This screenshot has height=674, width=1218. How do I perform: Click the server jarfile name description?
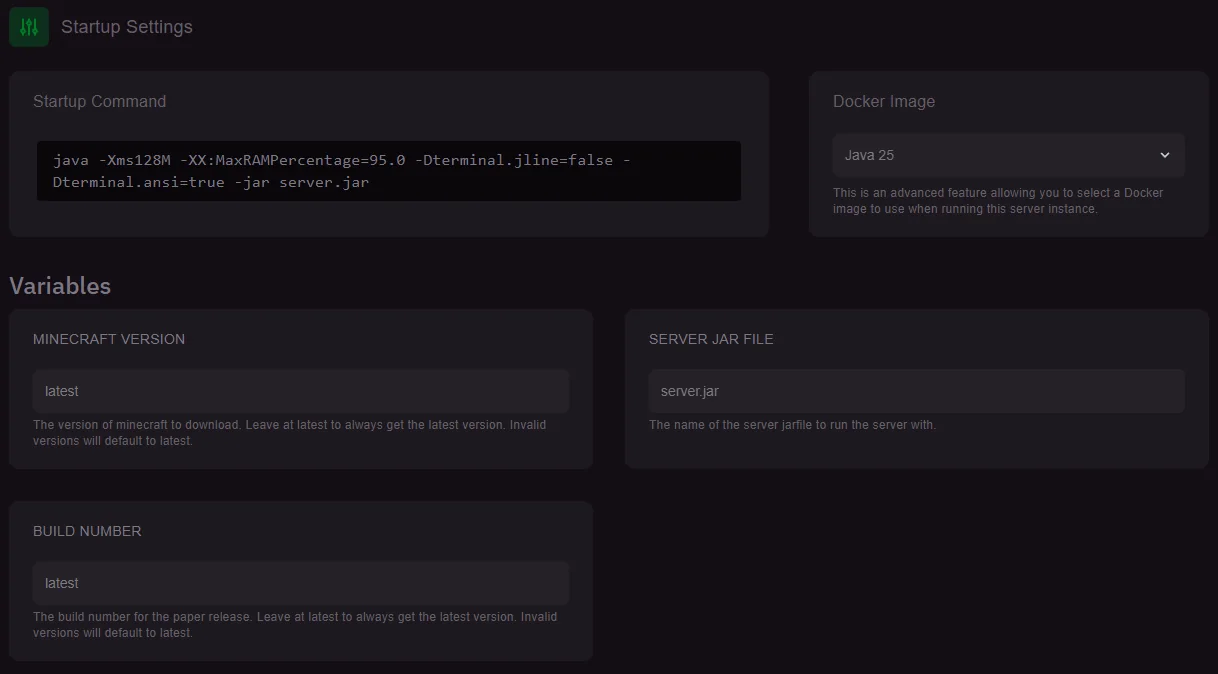[x=792, y=425]
